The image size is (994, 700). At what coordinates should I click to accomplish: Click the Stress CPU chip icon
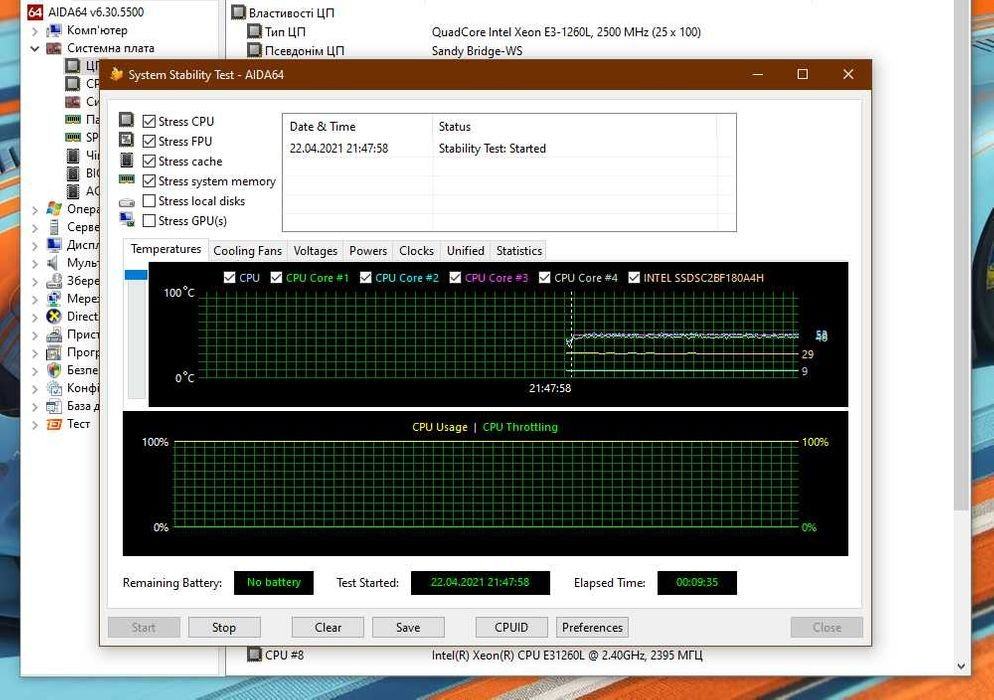[127, 120]
